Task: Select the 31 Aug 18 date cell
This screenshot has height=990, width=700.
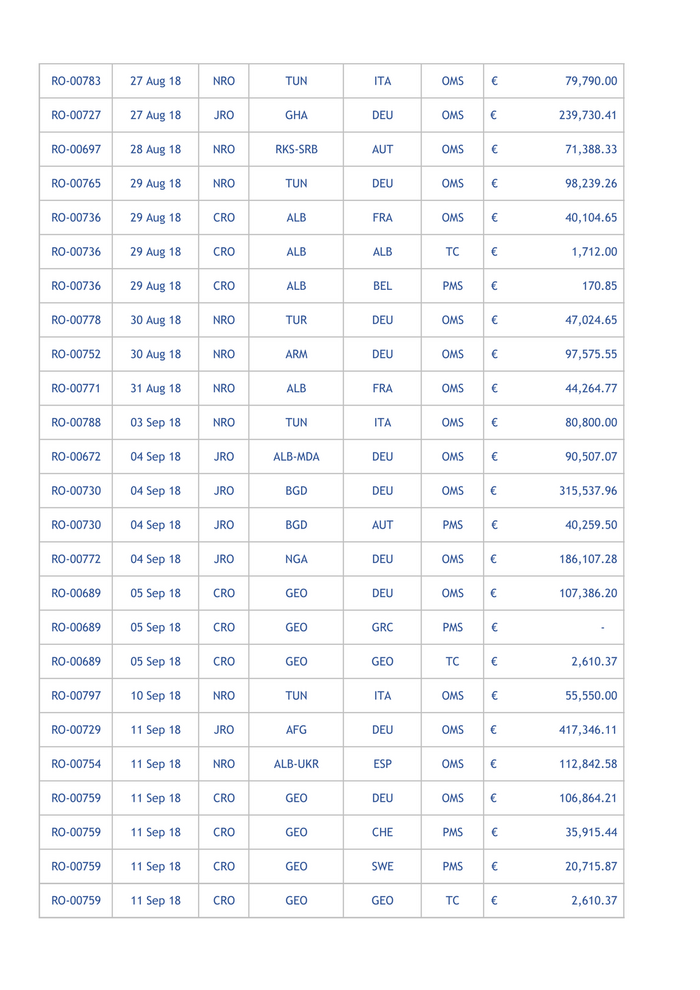Action: coord(156,388)
